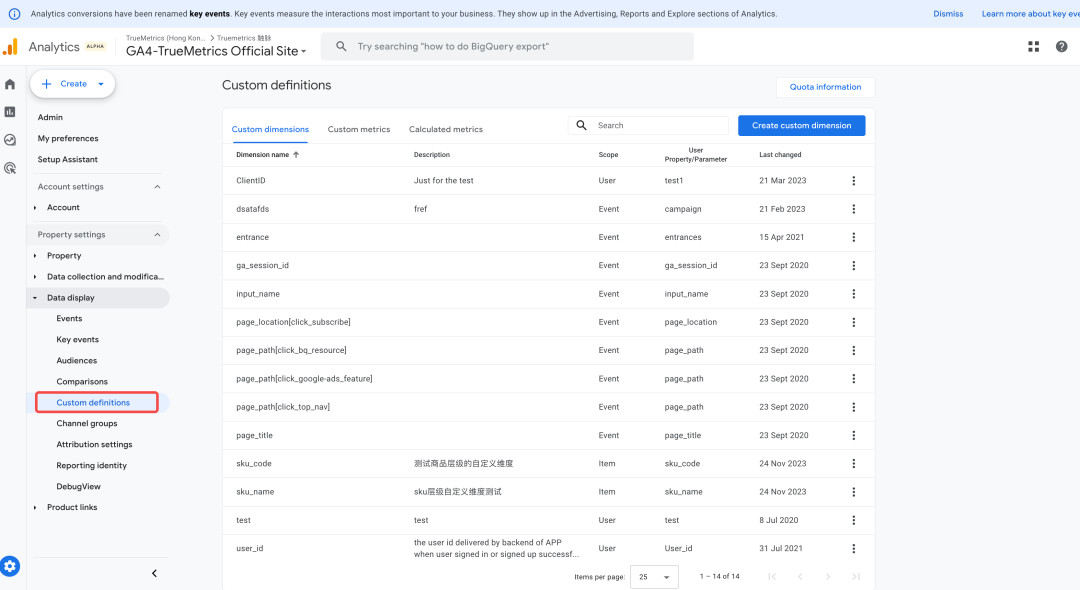Open more options for ClientID row
This screenshot has width=1080, height=590.
point(853,180)
